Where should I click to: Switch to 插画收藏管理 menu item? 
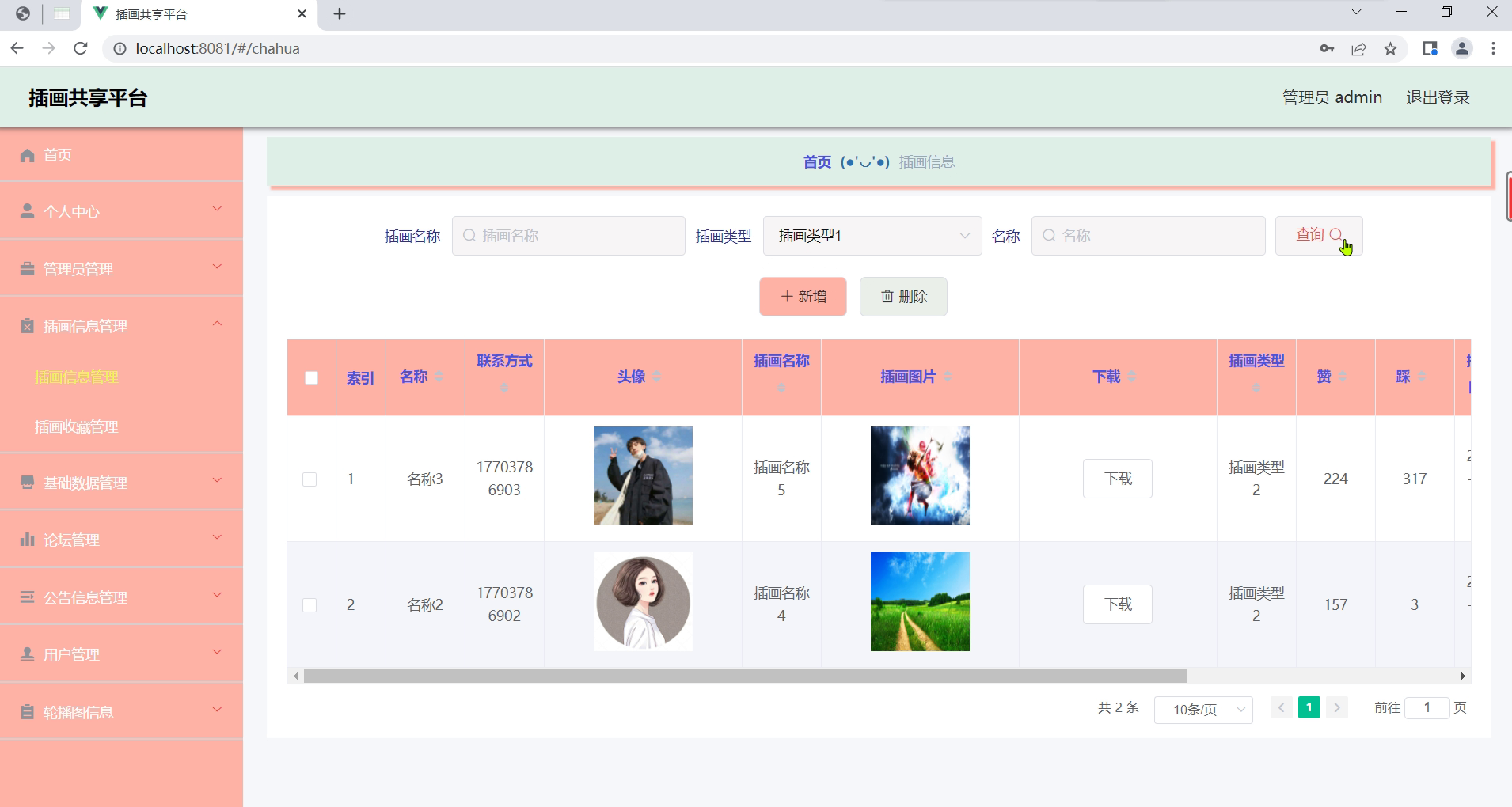point(76,426)
